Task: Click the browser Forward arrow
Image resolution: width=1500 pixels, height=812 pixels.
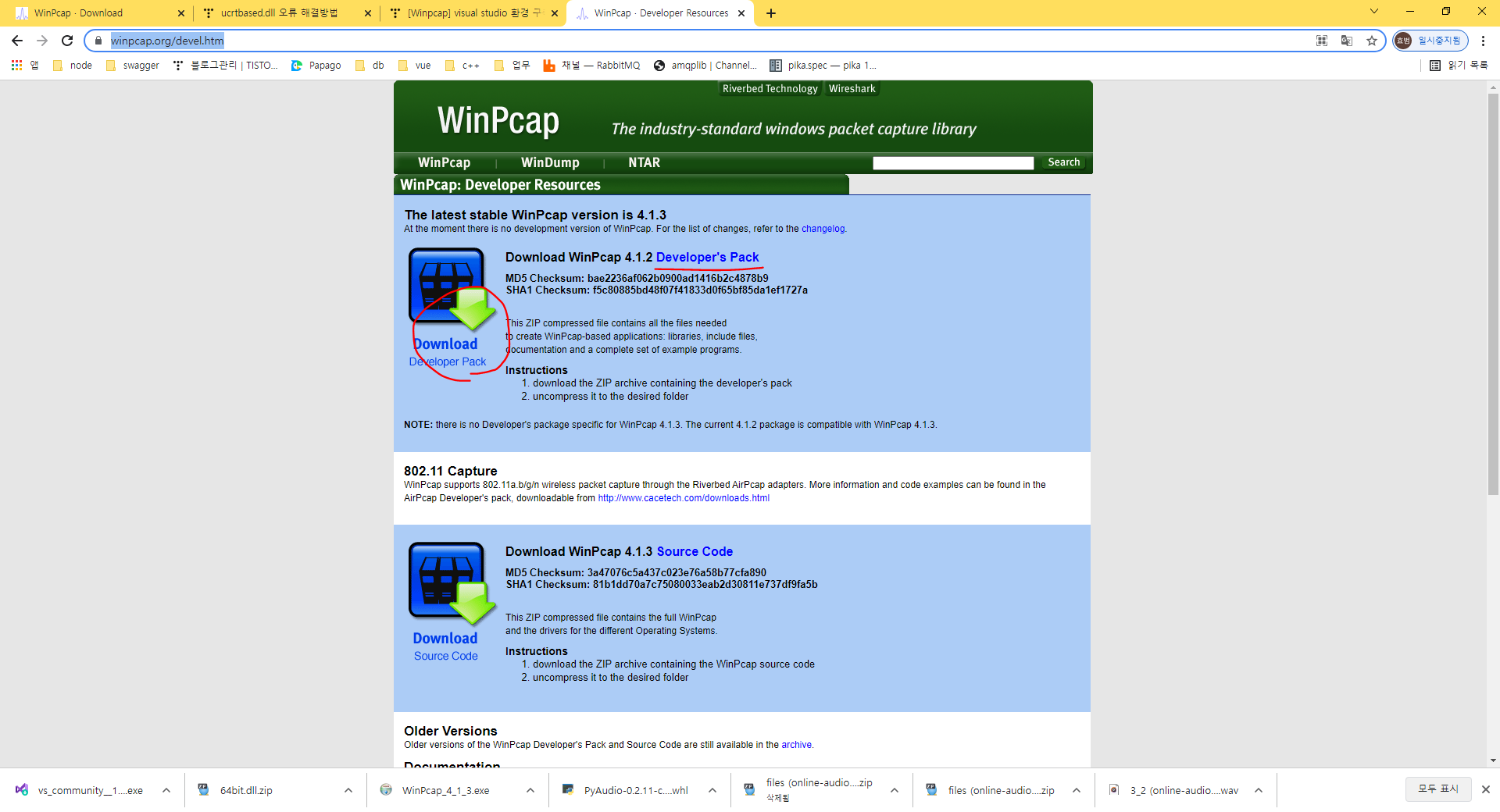Action: (x=42, y=41)
